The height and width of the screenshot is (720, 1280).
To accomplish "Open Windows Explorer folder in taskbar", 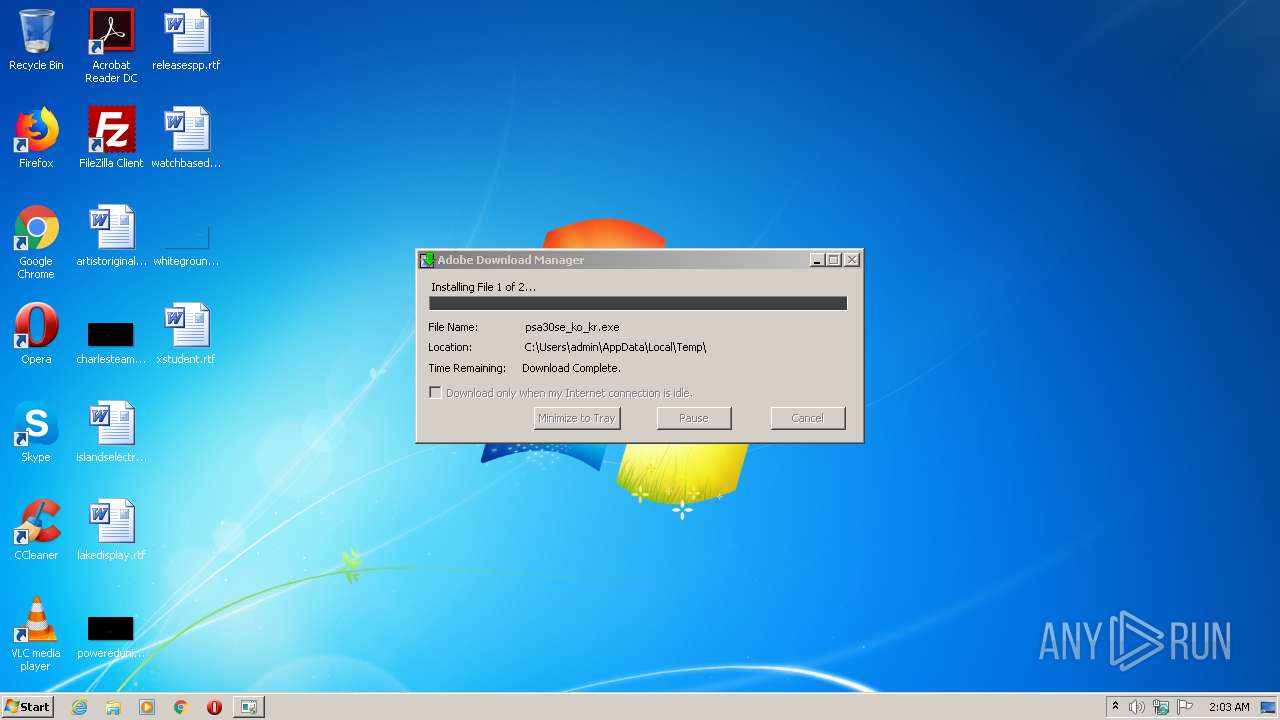I will [113, 707].
